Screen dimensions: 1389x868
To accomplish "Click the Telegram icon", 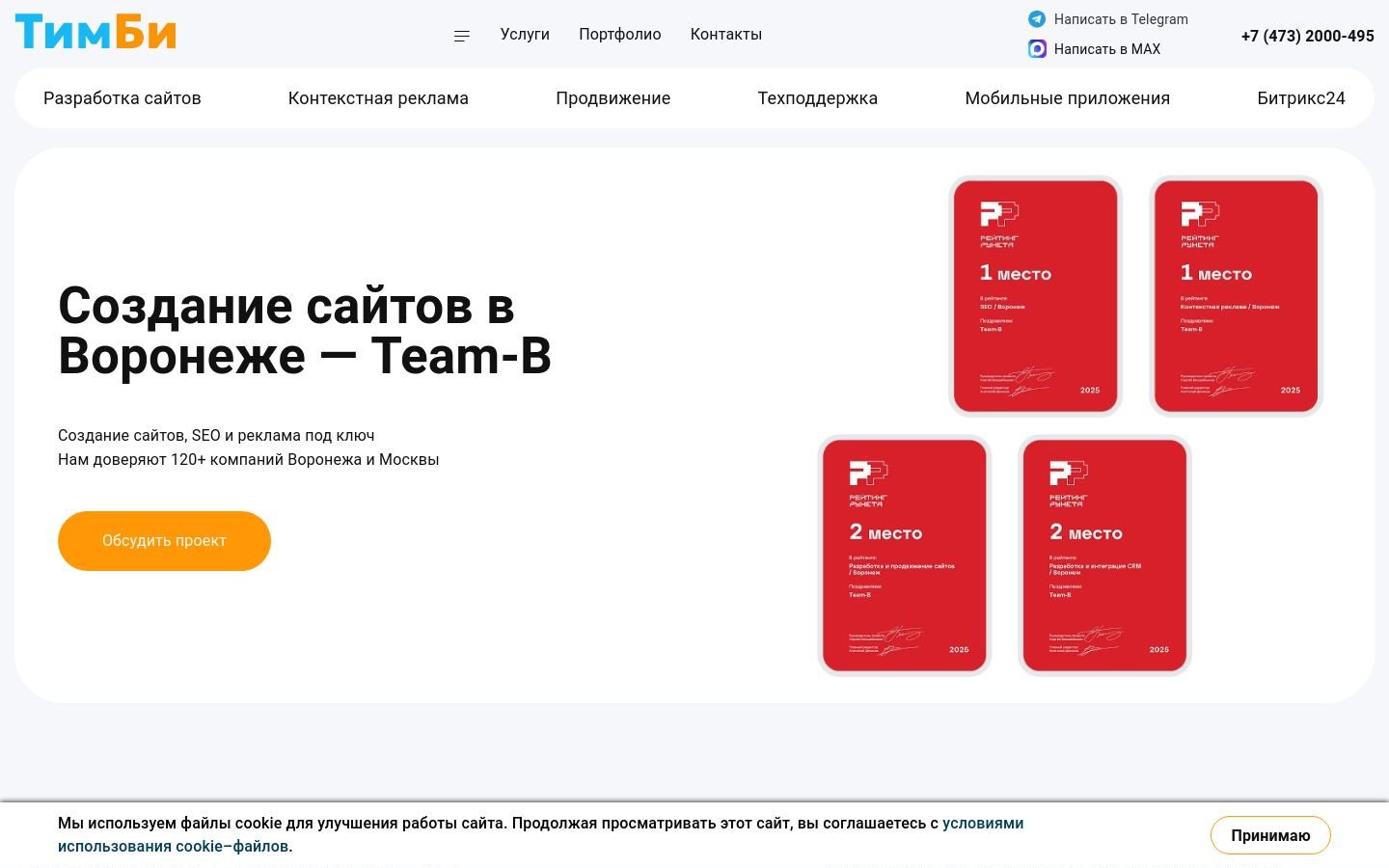I will tap(1037, 18).
